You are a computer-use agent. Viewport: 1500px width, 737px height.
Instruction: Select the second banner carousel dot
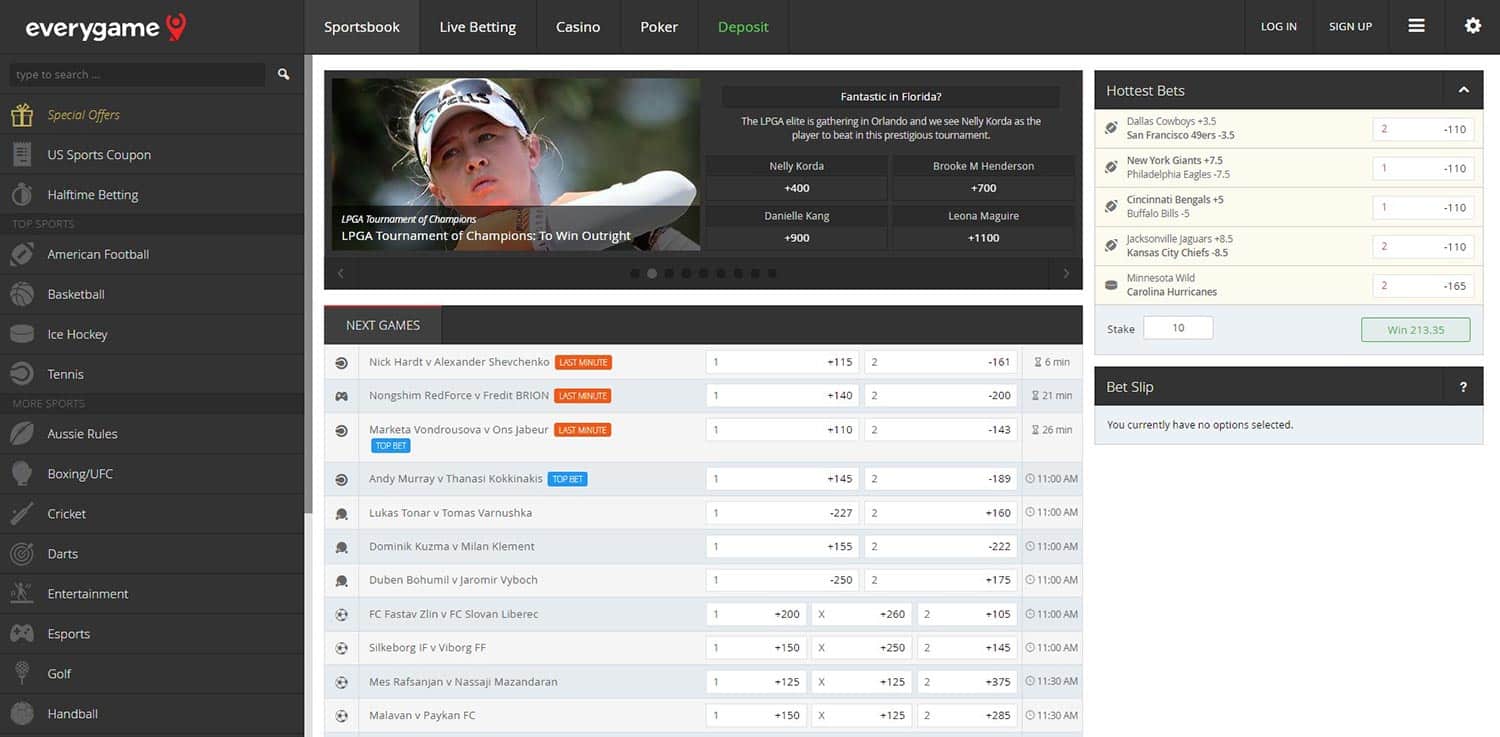(652, 273)
